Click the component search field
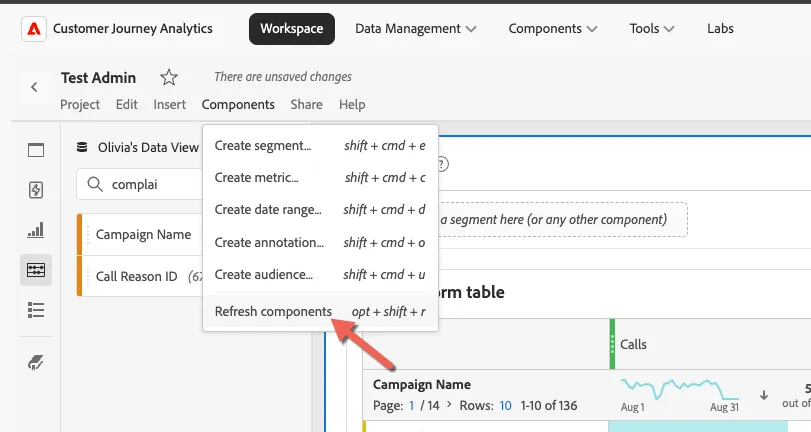This screenshot has height=432, width=811. (141, 184)
